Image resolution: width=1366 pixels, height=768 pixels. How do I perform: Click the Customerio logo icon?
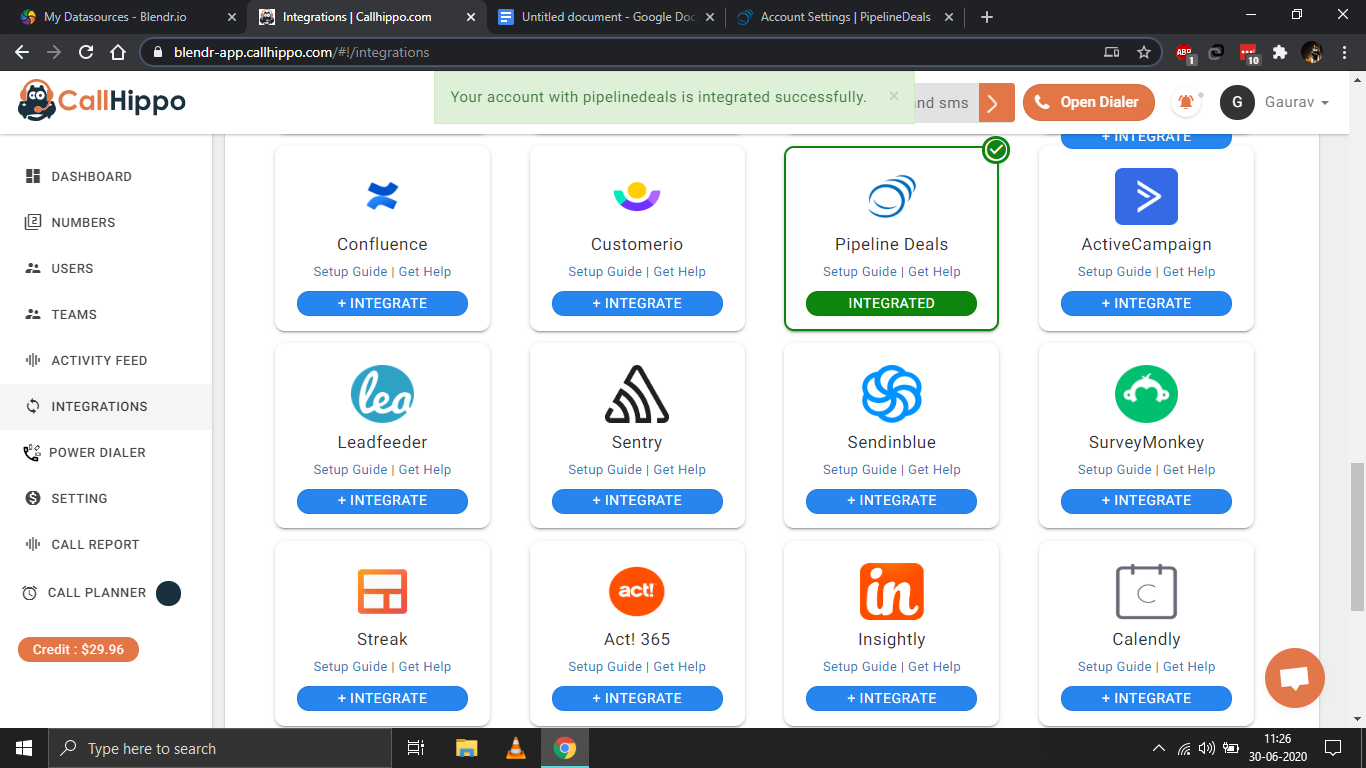pyautogui.click(x=637, y=196)
